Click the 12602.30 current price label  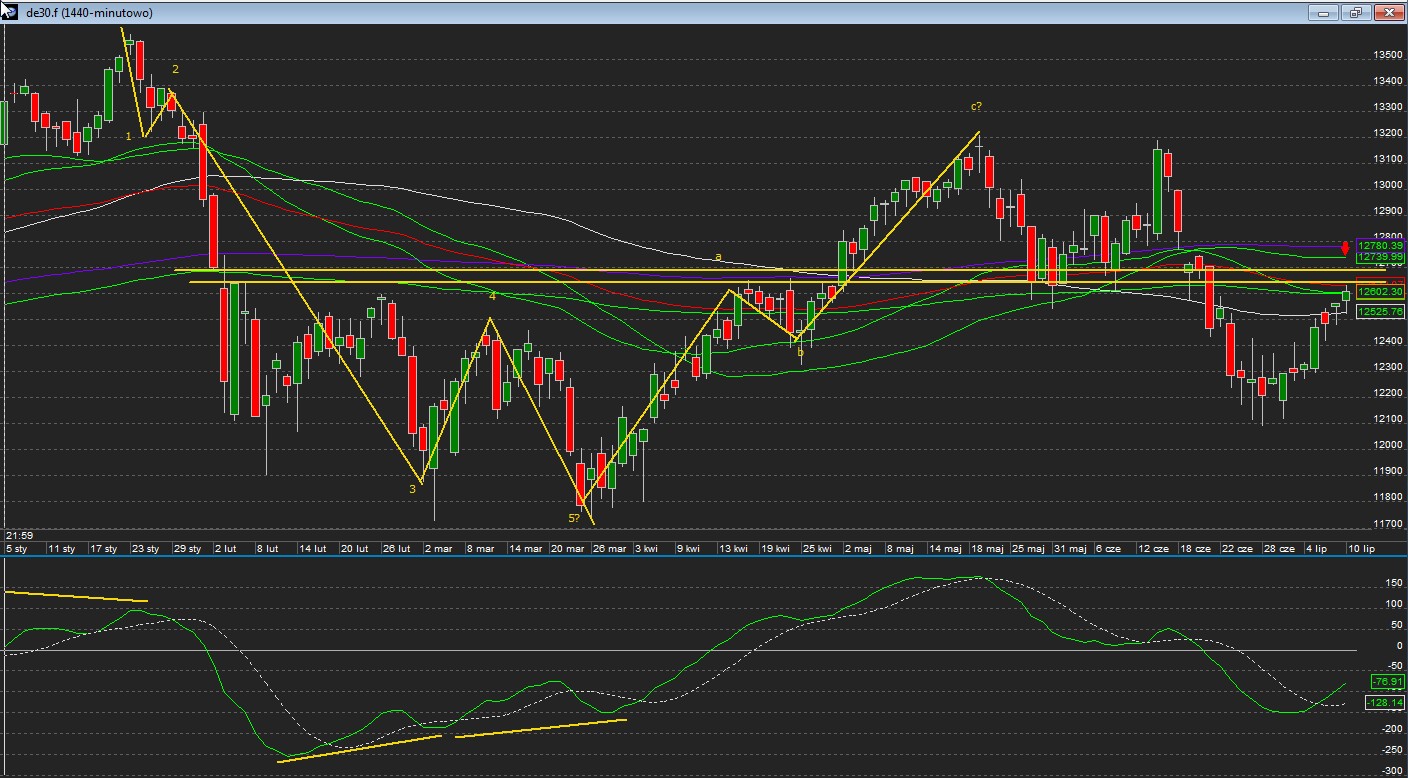[1380, 292]
